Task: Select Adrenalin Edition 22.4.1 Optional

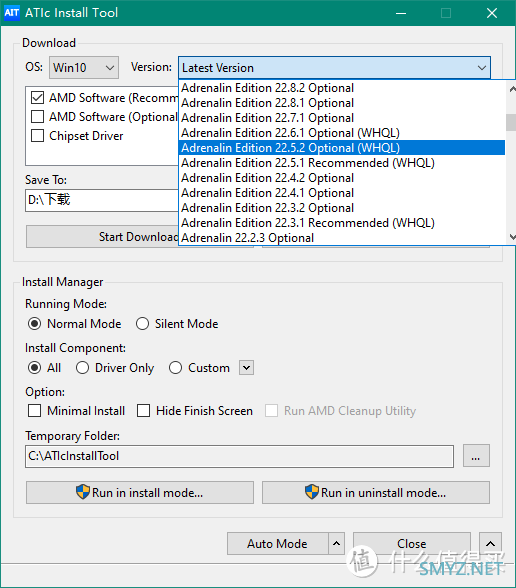Action: coord(342,193)
